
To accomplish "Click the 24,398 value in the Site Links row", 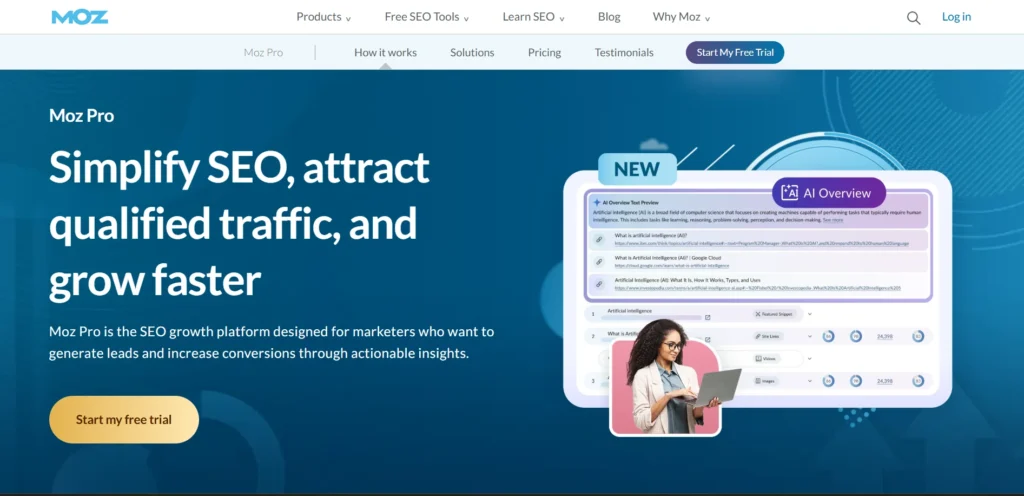I will coord(885,336).
